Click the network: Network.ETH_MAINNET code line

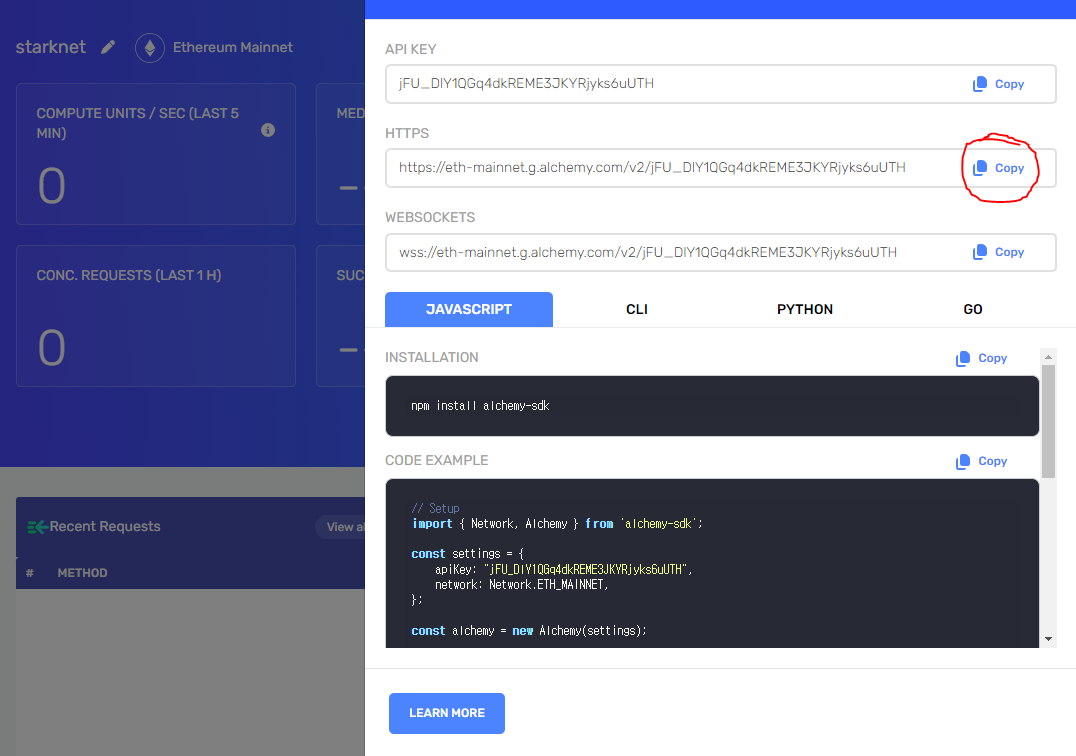tap(522, 584)
